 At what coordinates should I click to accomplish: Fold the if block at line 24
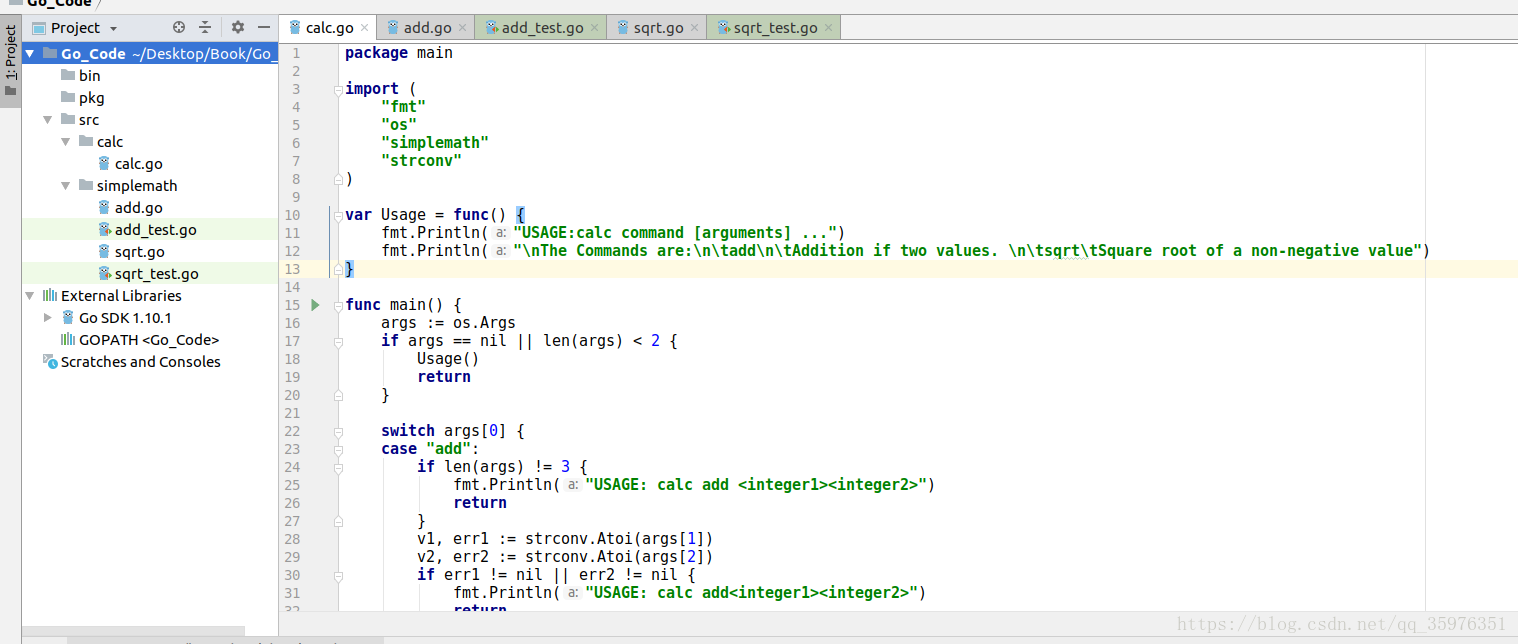click(x=338, y=467)
